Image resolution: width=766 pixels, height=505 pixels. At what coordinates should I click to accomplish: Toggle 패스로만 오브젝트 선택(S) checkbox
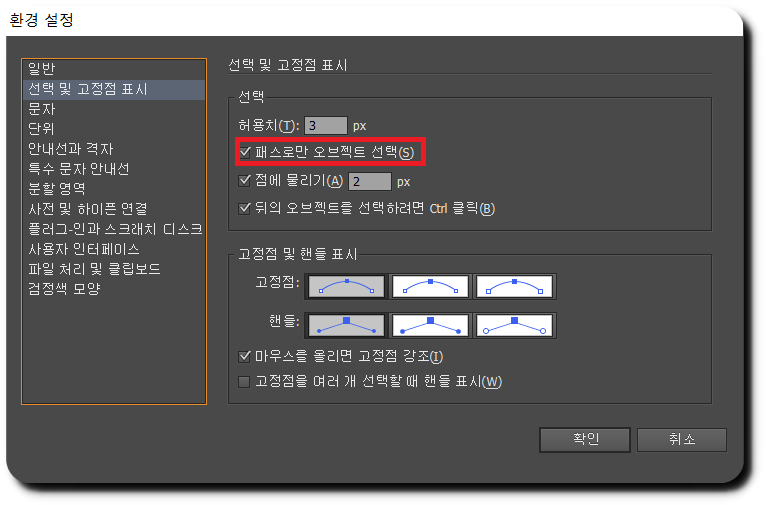click(x=245, y=152)
